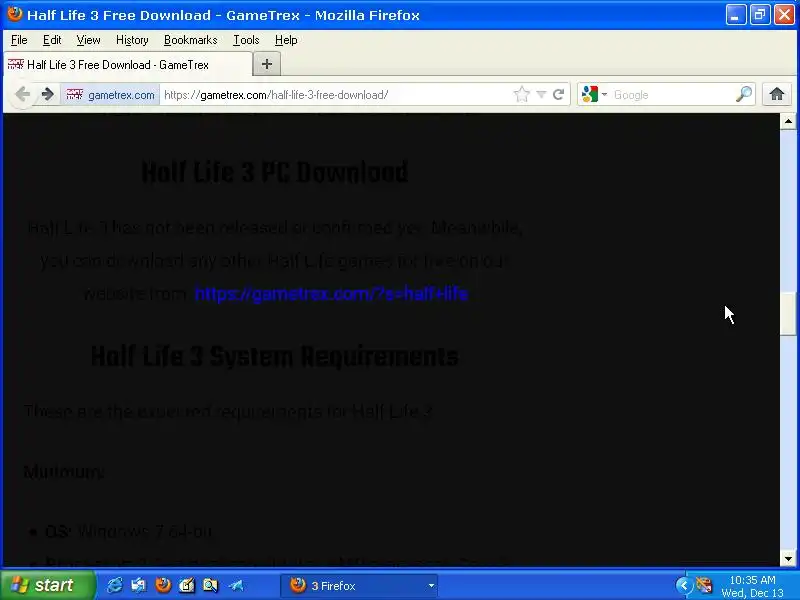Click the Half Life 3 System Requirements heading
800x600 pixels.
point(274,357)
